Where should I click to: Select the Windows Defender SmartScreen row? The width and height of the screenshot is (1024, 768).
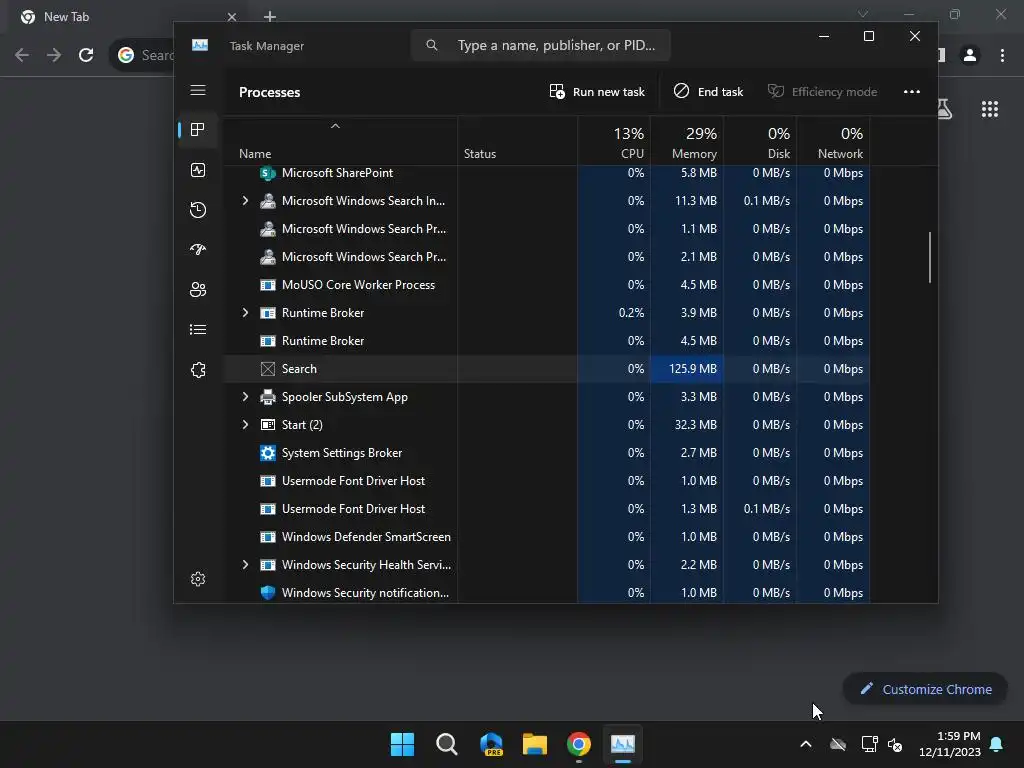coord(547,537)
